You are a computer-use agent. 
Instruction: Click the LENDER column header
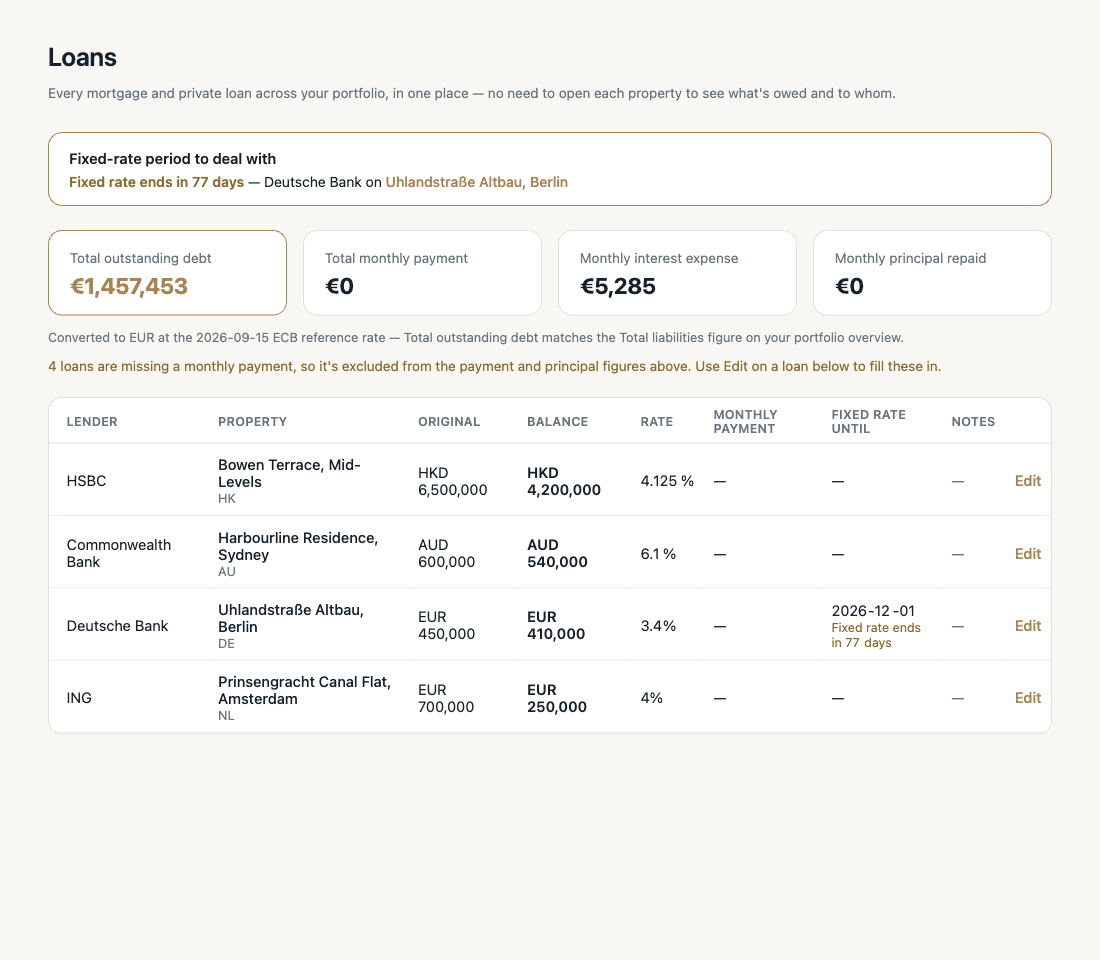click(x=92, y=422)
